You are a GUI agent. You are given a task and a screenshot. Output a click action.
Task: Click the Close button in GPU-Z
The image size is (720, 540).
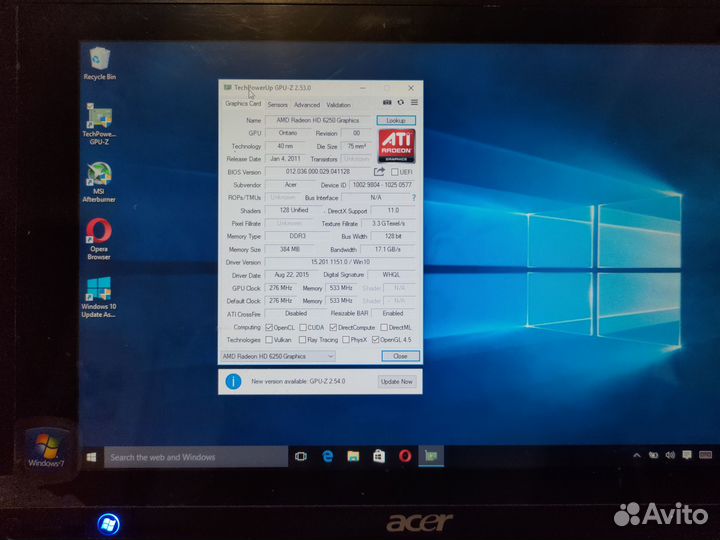[x=400, y=356]
